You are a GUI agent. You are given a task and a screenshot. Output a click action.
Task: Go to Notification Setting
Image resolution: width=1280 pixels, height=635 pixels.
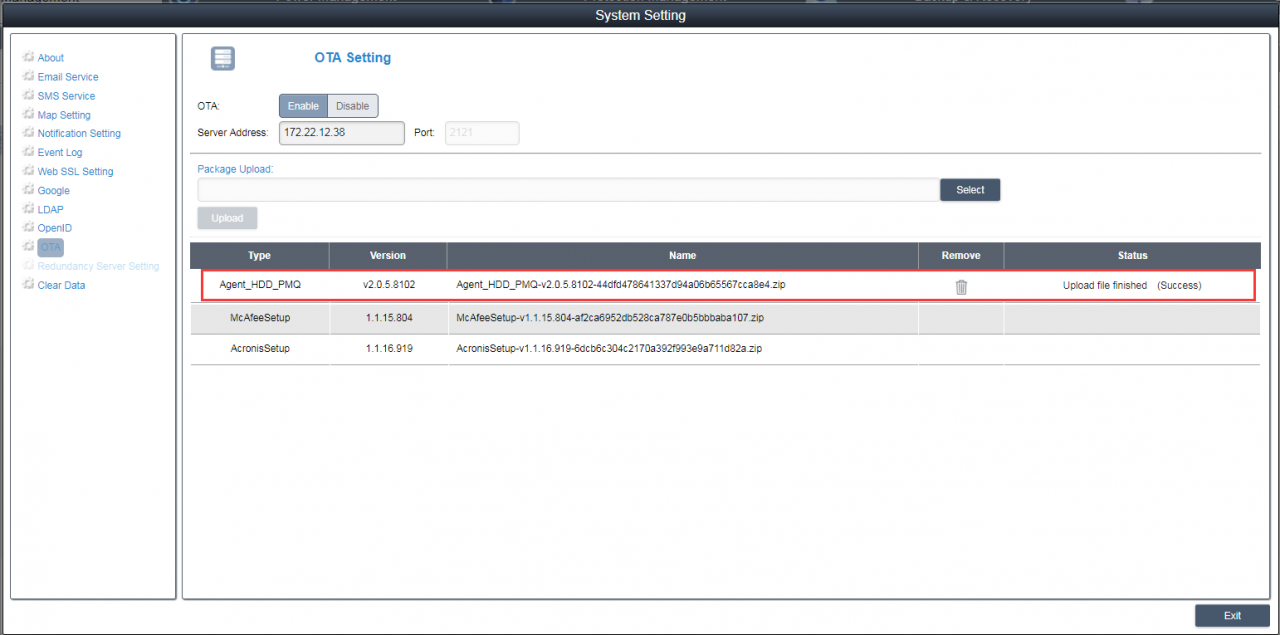(x=79, y=134)
